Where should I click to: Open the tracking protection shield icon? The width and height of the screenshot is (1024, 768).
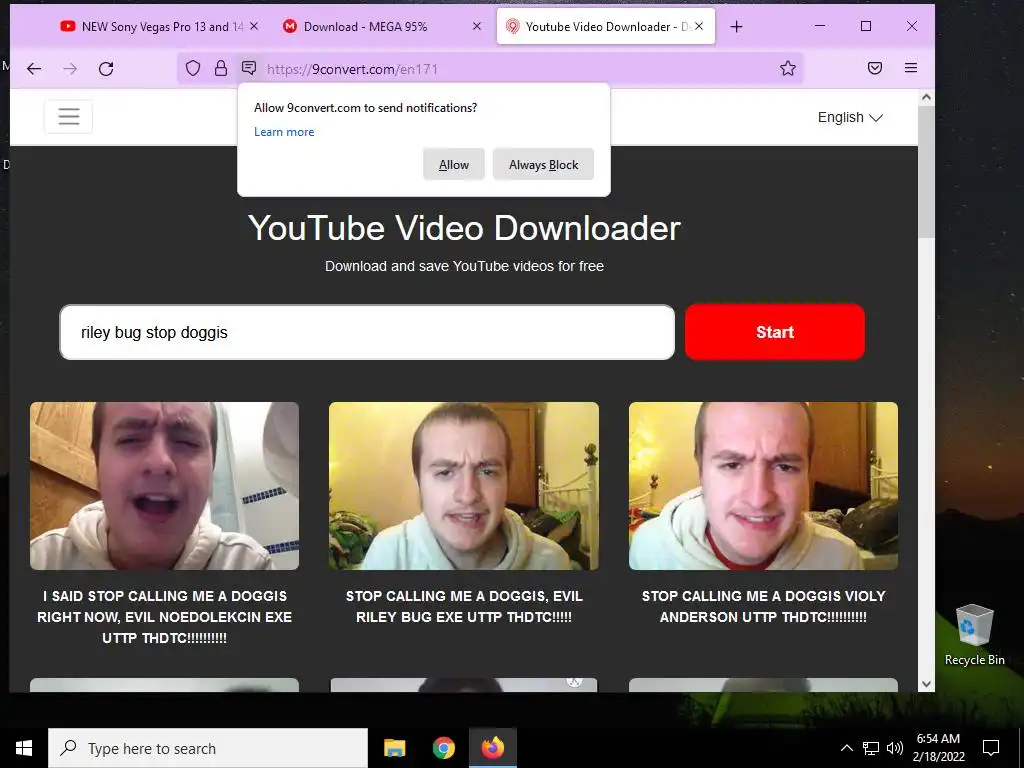193,69
